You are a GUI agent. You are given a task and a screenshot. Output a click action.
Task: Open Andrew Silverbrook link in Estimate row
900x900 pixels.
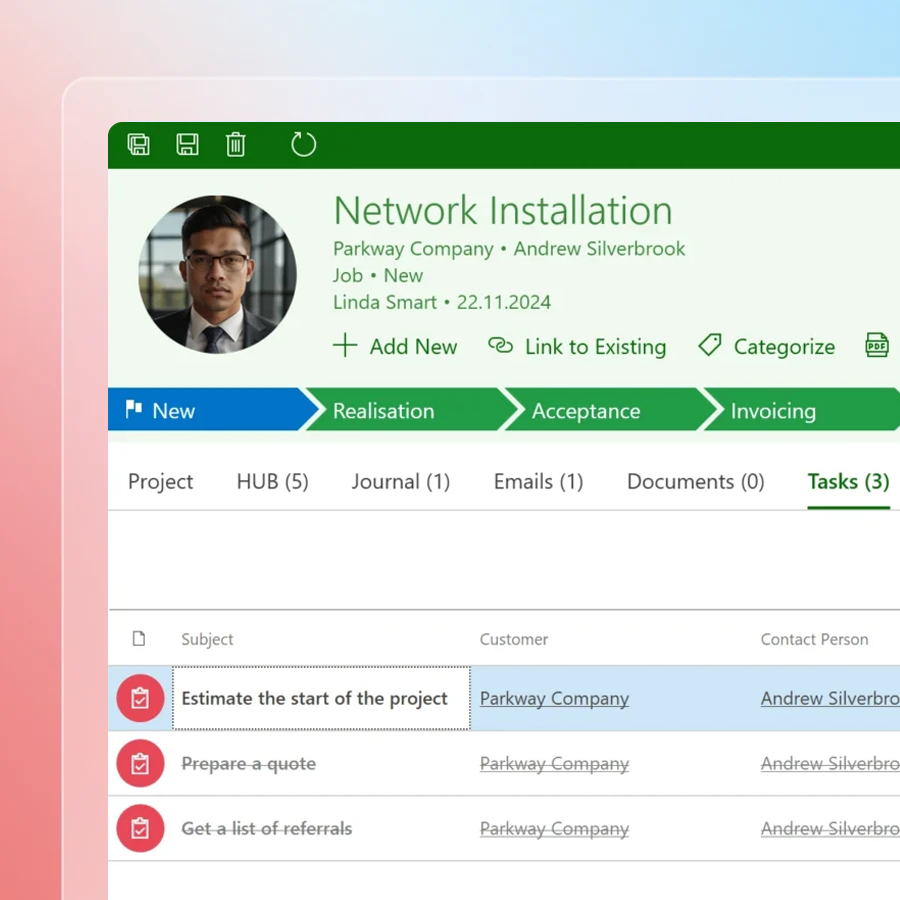830,699
